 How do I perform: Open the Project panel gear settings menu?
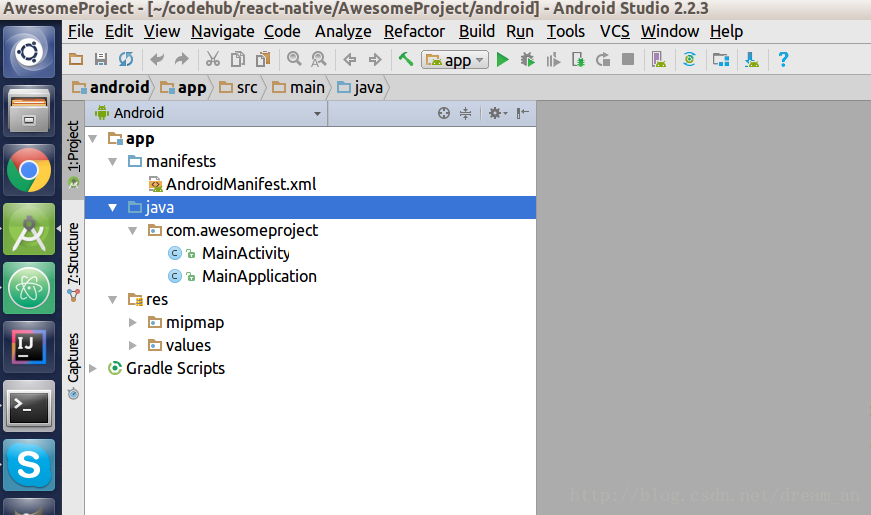click(498, 113)
